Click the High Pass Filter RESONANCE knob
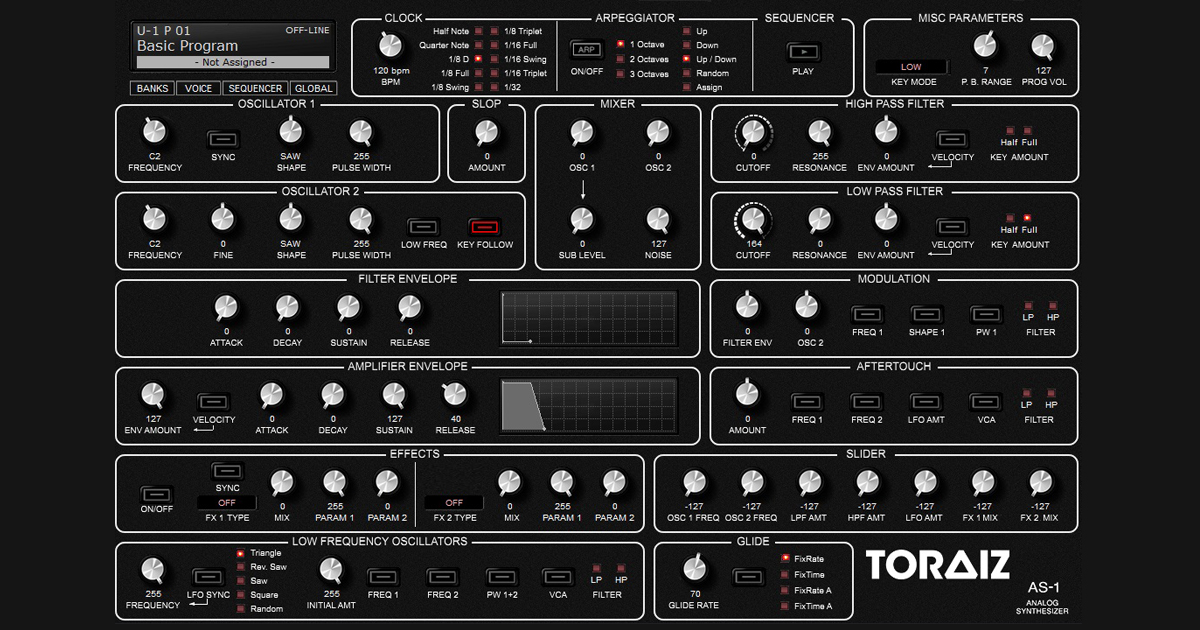 (x=819, y=130)
